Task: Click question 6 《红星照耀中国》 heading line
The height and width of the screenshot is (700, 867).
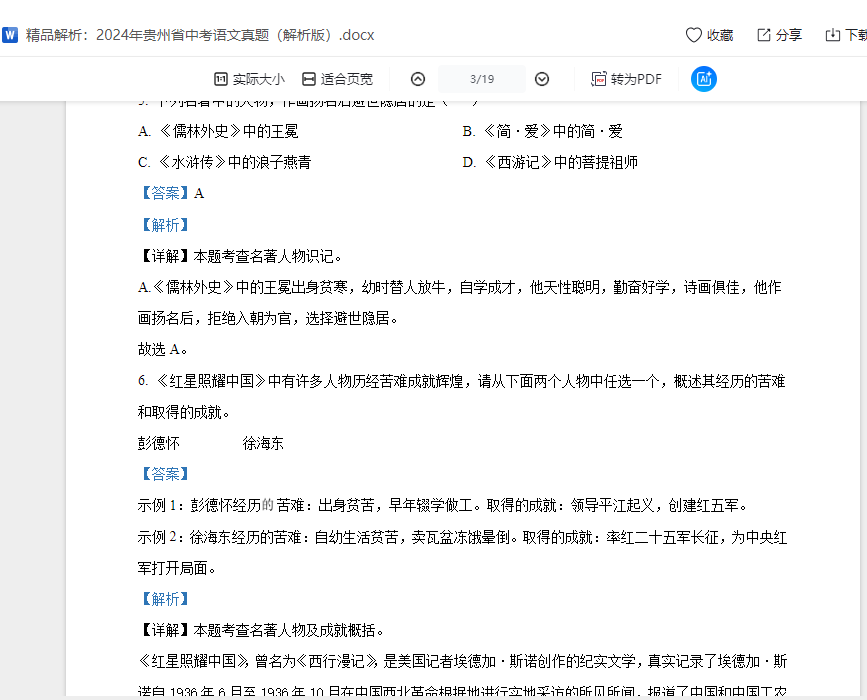Action: (462, 382)
